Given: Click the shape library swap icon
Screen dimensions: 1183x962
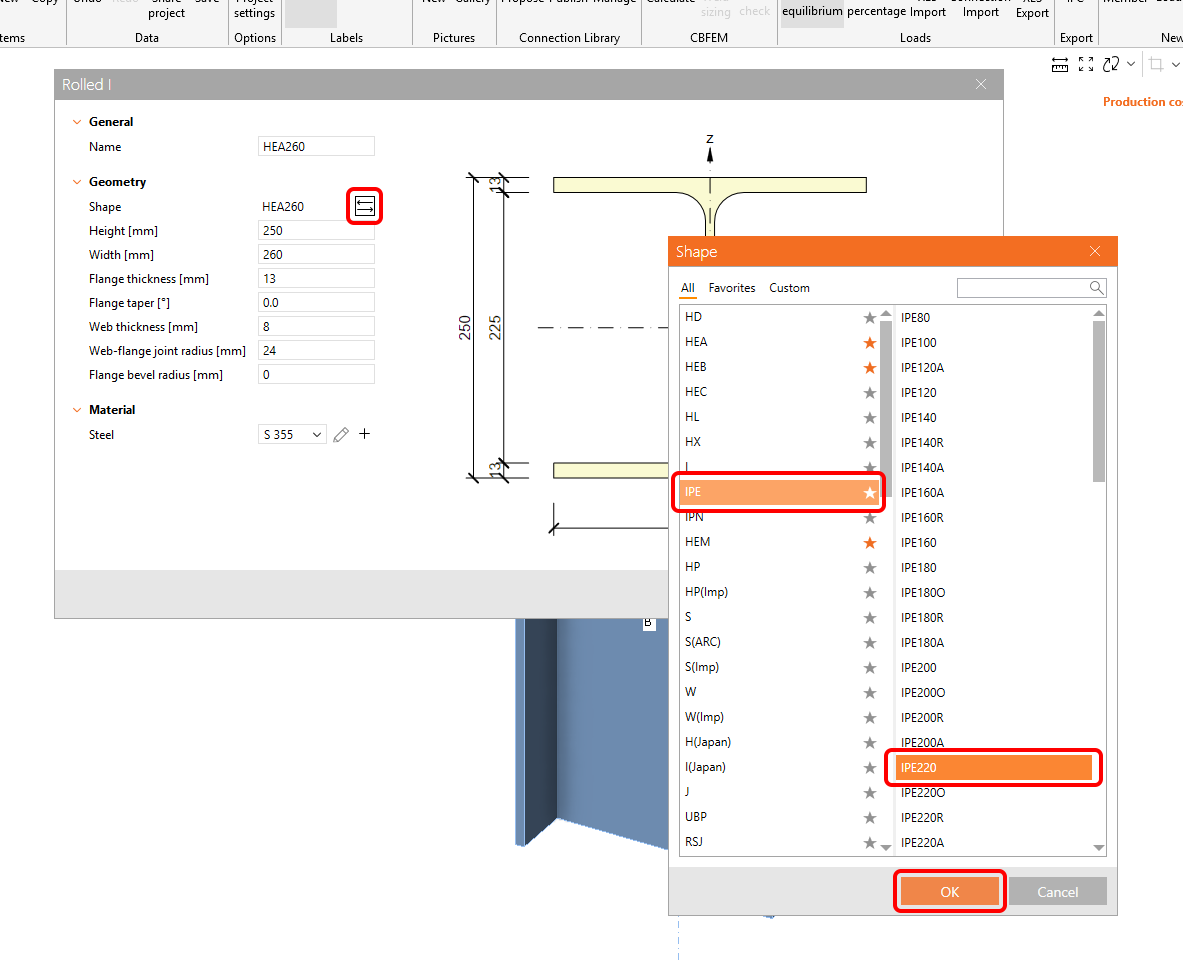Looking at the screenshot, I should click(x=365, y=207).
